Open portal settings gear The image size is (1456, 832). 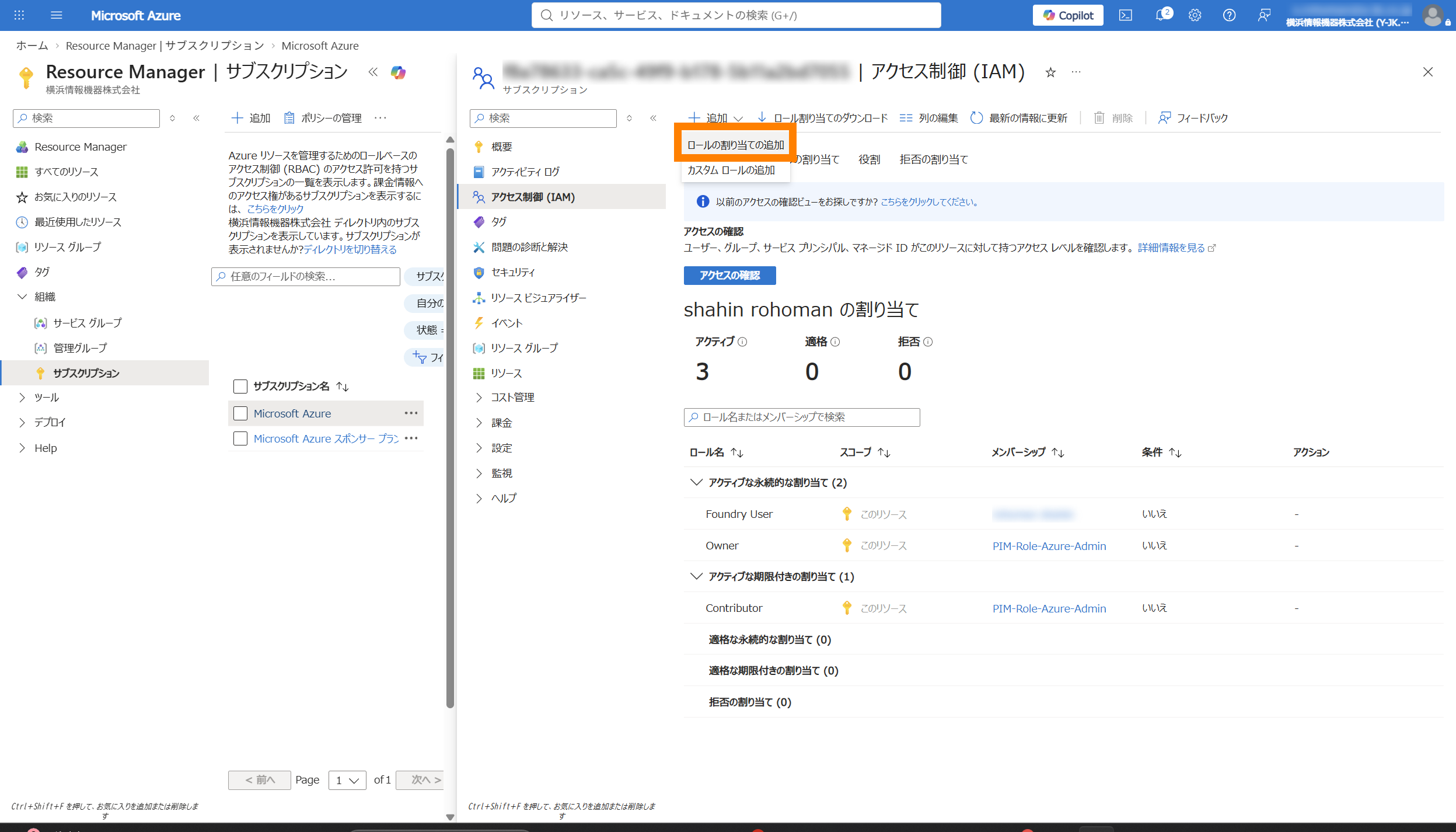coord(1195,15)
